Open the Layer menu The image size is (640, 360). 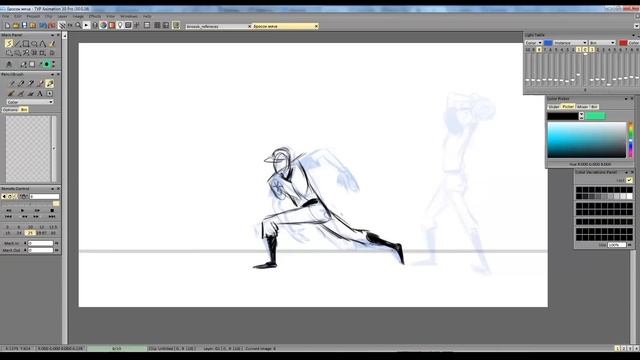click(x=62, y=16)
